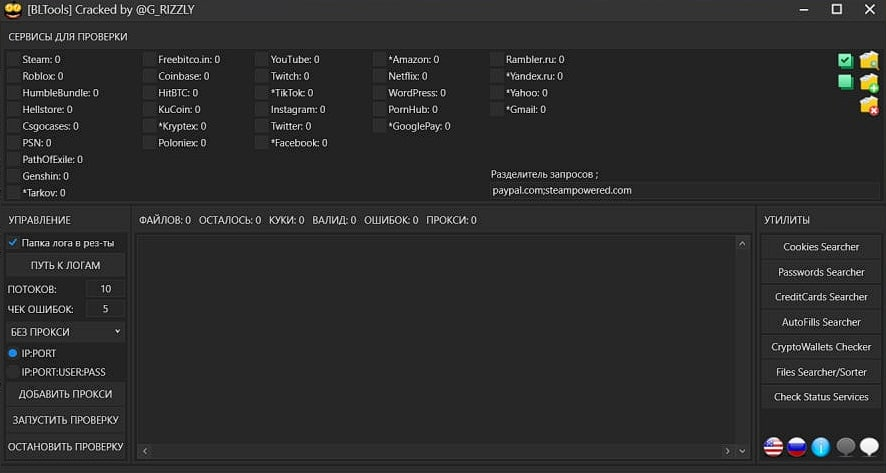Image resolution: width=886 pixels, height=473 pixels.
Task: Select the IP:PORT:USER:PASS option
Action: [x=13, y=372]
